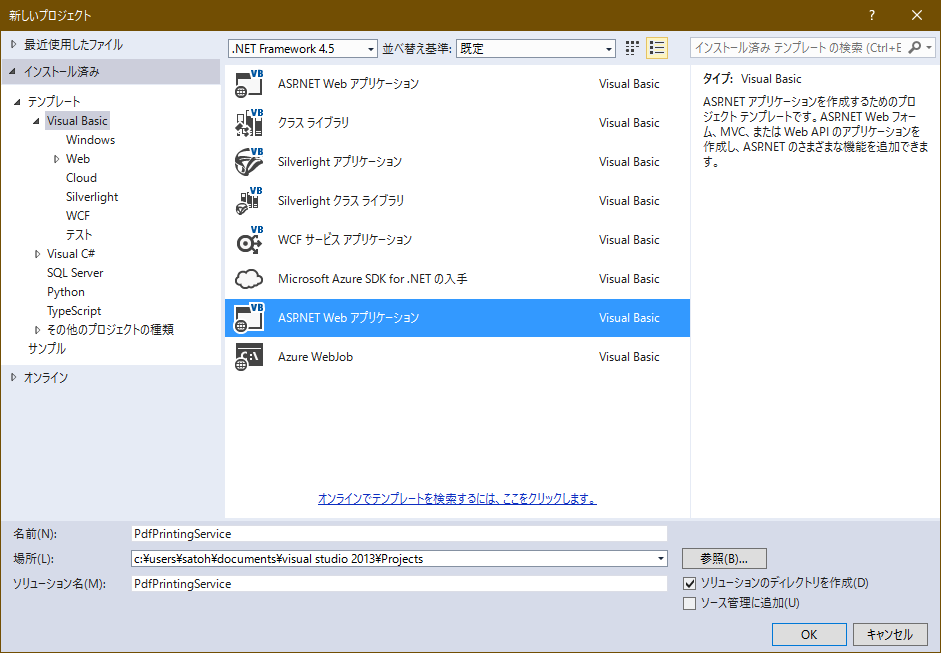Select SQL Server in the template tree
The width and height of the screenshot is (941, 653).
coord(75,273)
